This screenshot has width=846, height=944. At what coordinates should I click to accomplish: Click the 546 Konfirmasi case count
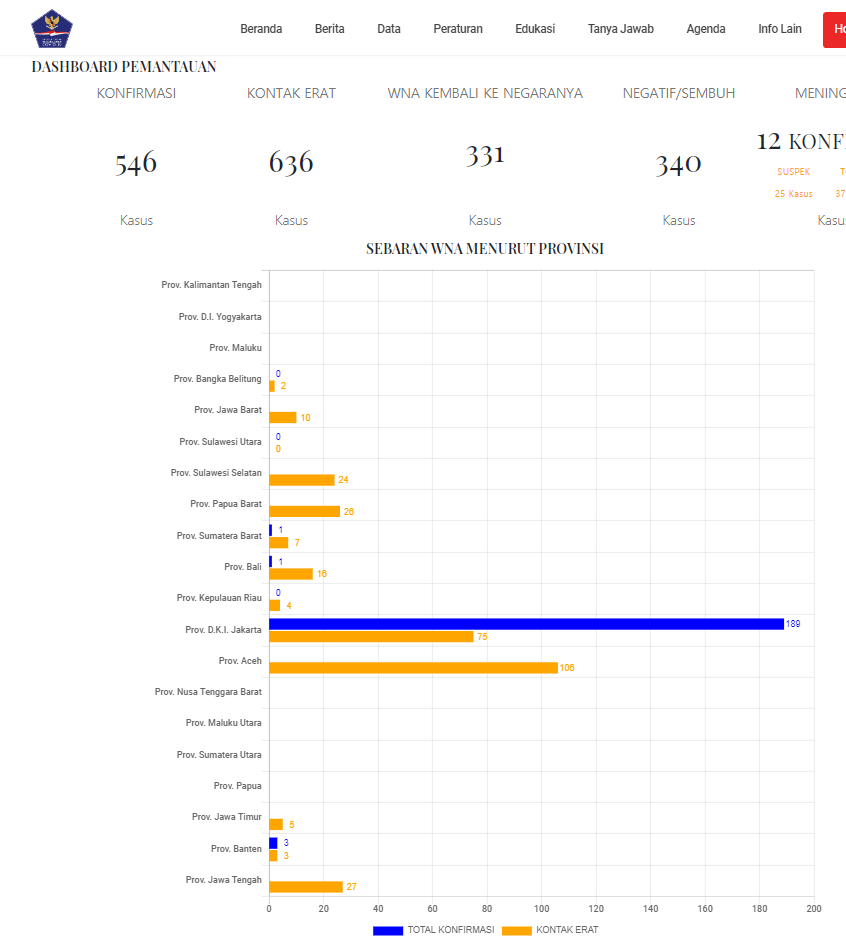pyautogui.click(x=136, y=163)
